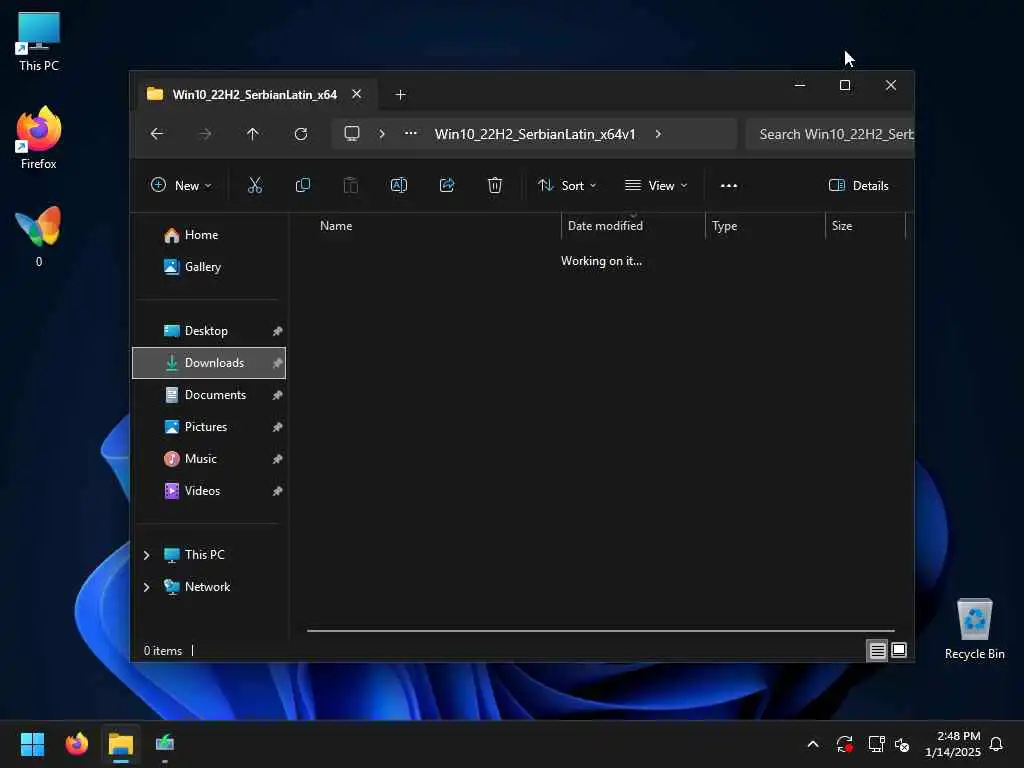
Task: Refresh the current folder view
Action: (301, 134)
